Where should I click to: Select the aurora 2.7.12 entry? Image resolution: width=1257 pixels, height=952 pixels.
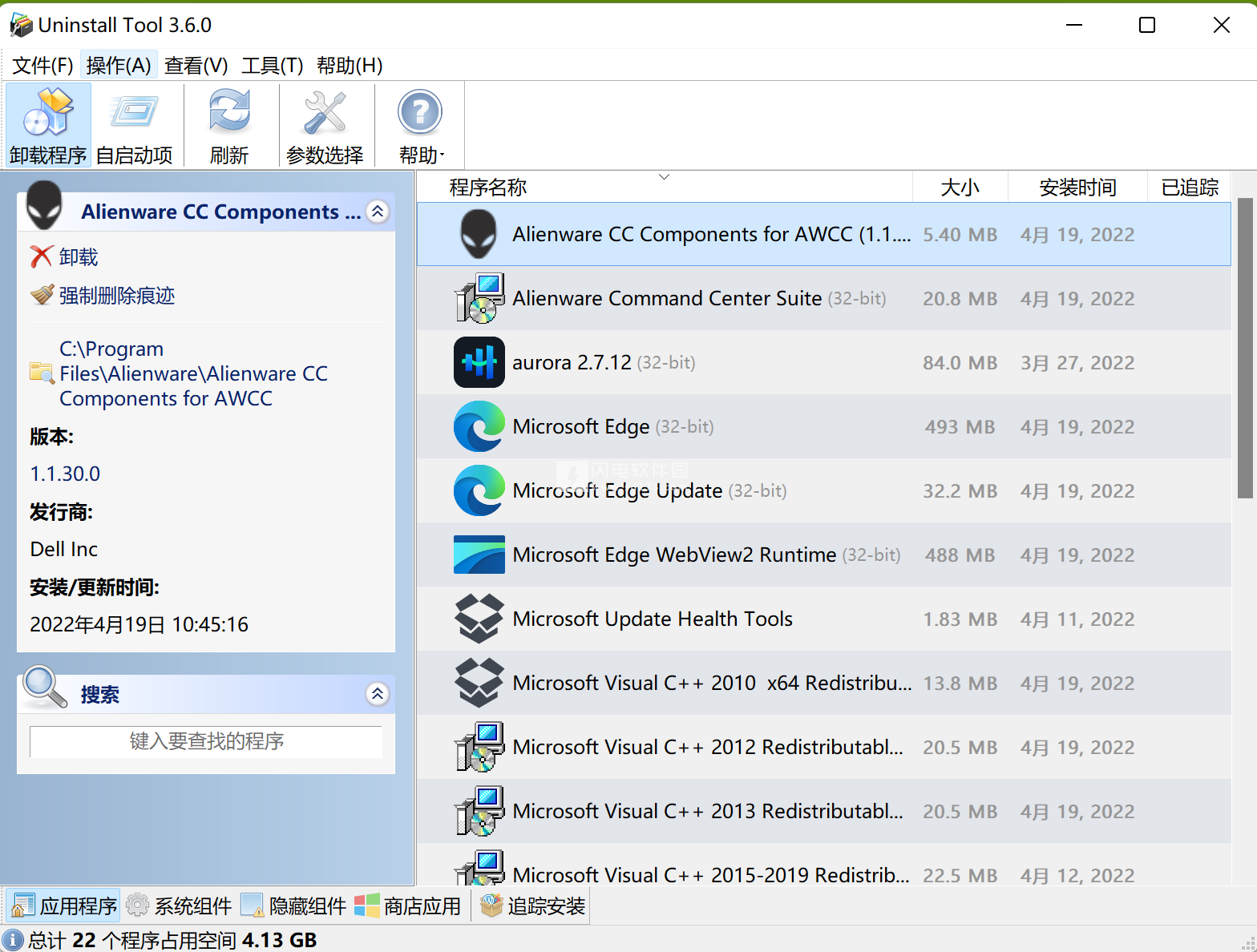click(x=824, y=362)
